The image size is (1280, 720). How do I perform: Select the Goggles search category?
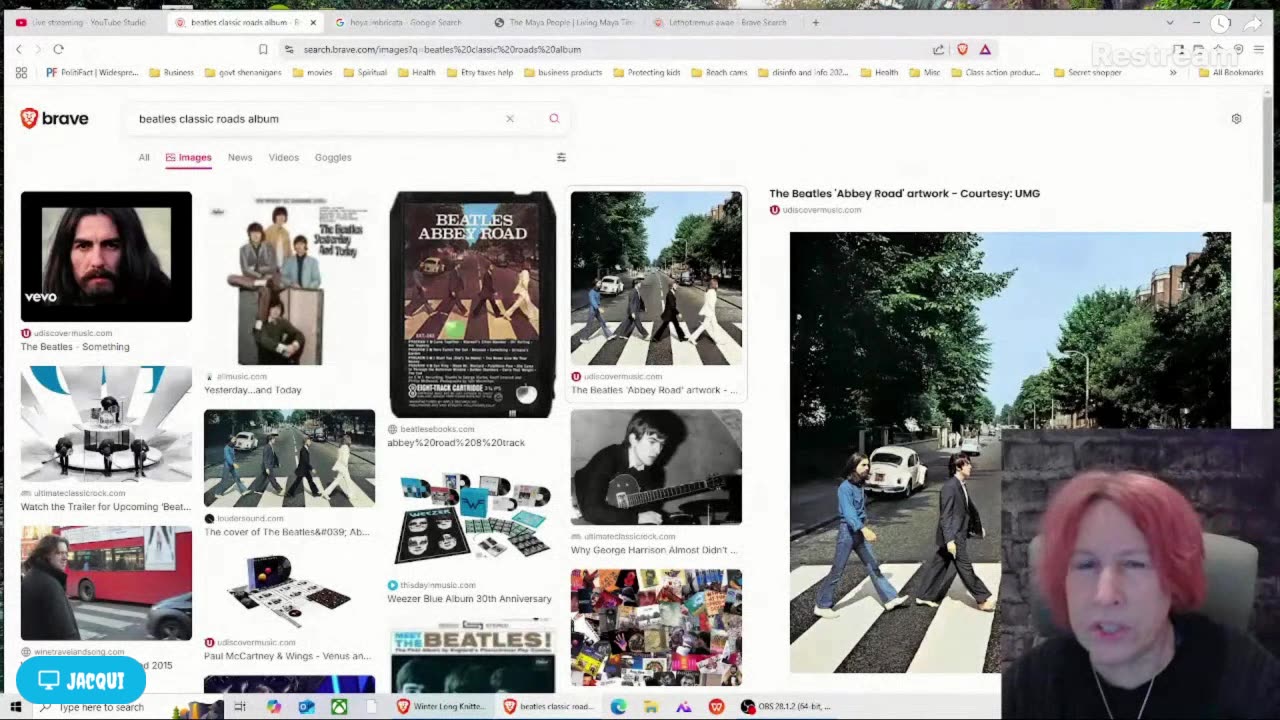(333, 157)
